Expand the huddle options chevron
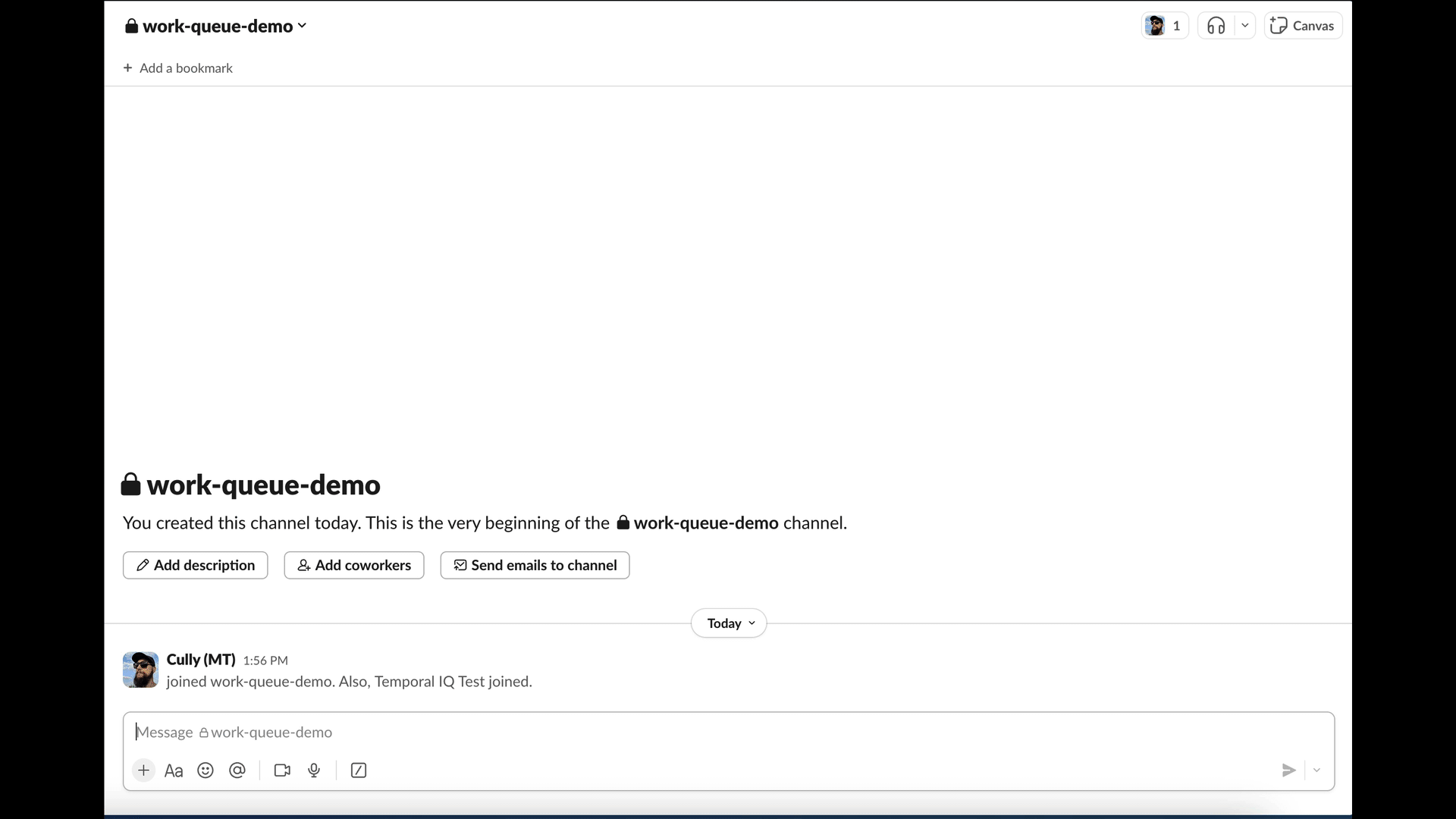Viewport: 1456px width, 819px height. pos(1244,25)
